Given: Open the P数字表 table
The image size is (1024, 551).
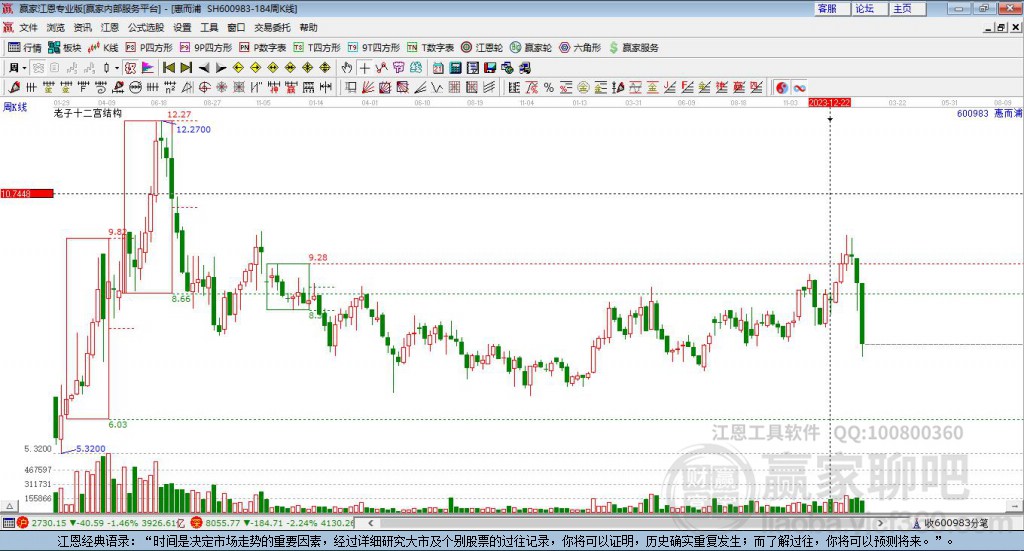Looking at the screenshot, I should pyautogui.click(x=263, y=48).
